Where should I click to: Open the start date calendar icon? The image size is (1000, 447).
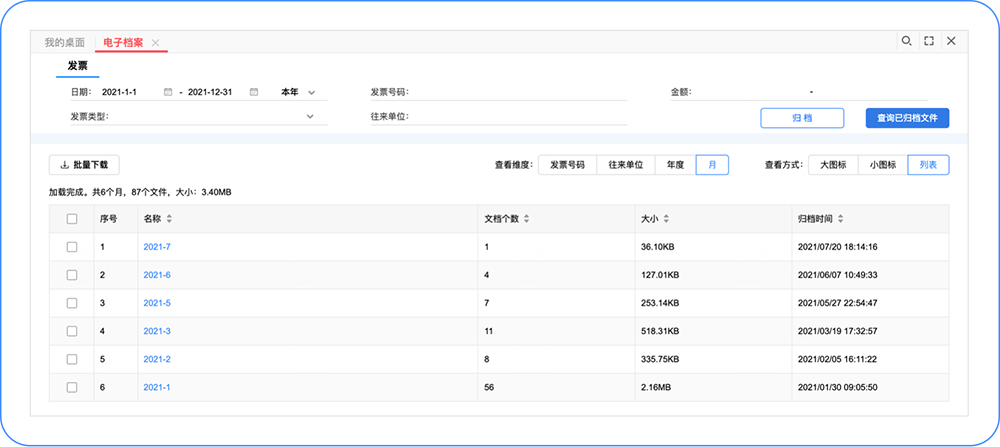point(167,92)
